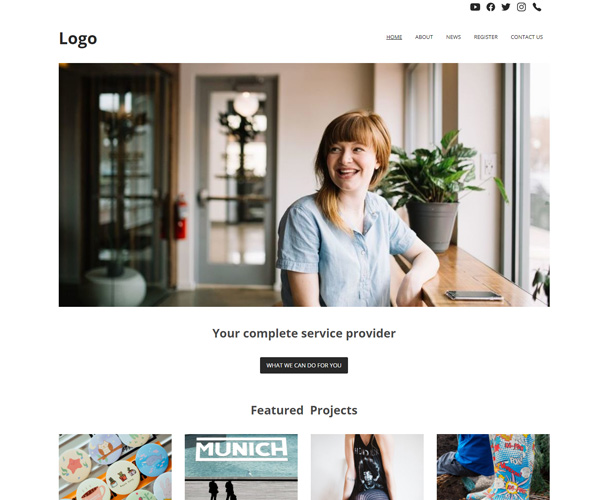Viewport: 600px width, 500px height.
Task: Open the comic-print boots project thumbnail
Action: (x=493, y=467)
